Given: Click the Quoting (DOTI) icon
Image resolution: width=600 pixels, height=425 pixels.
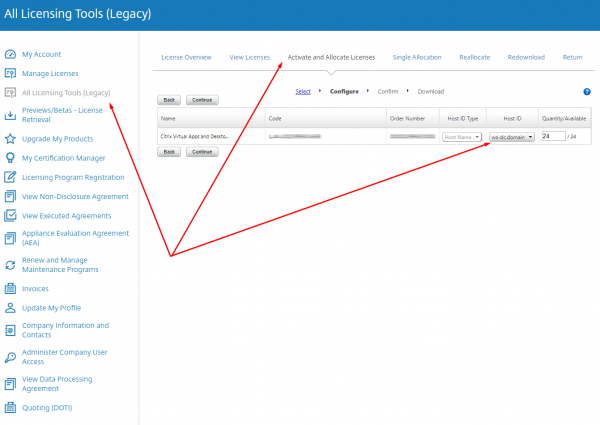Looking at the screenshot, I should [x=10, y=408].
